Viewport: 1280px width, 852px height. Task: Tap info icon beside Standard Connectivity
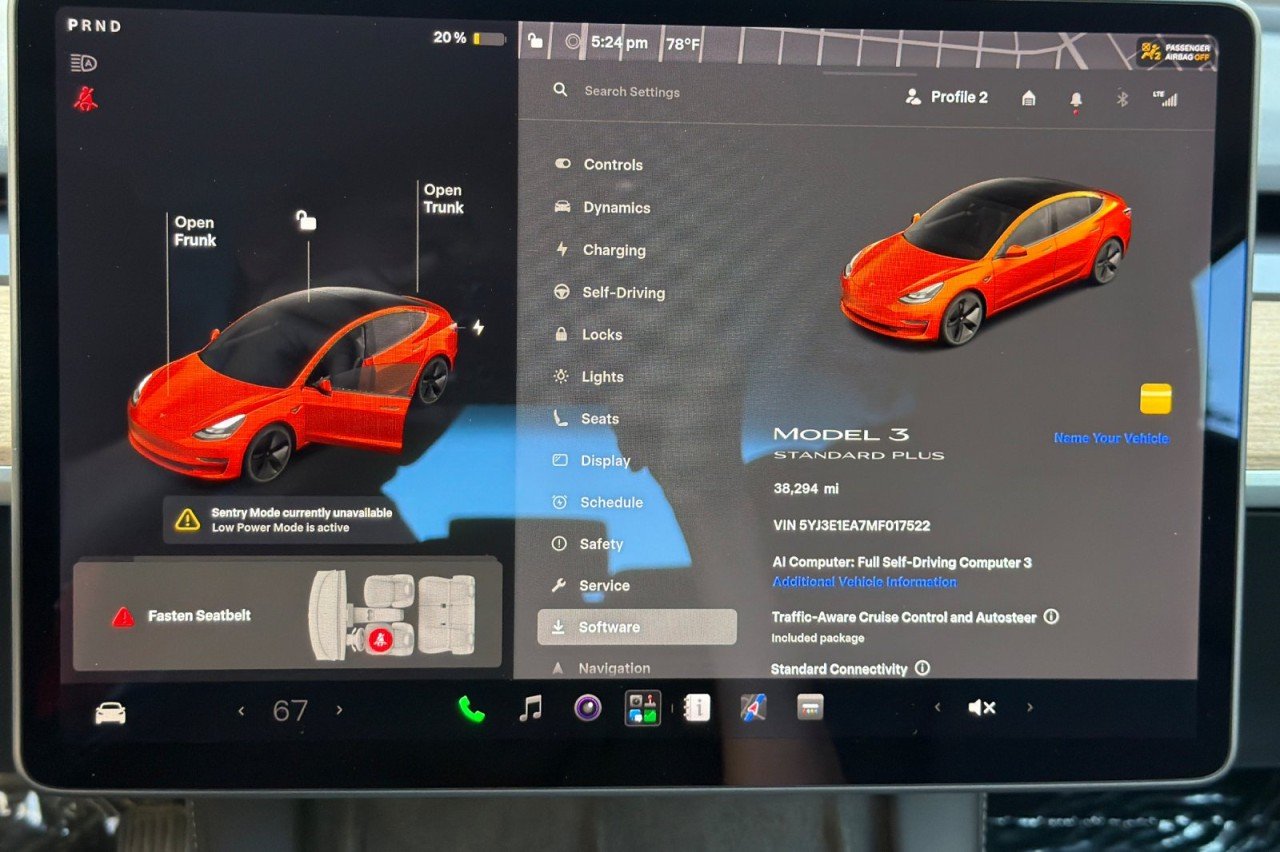922,668
